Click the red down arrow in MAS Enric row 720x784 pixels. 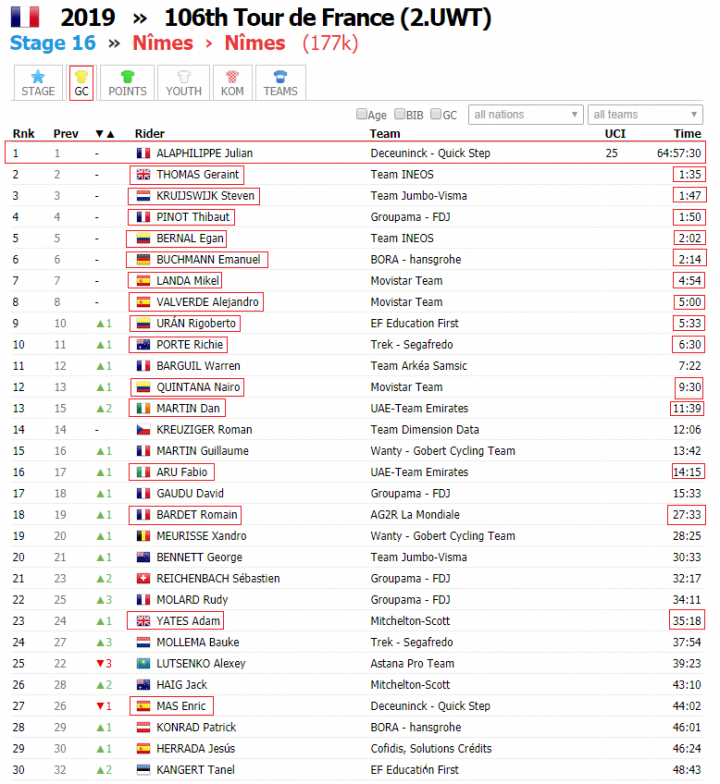(100, 706)
